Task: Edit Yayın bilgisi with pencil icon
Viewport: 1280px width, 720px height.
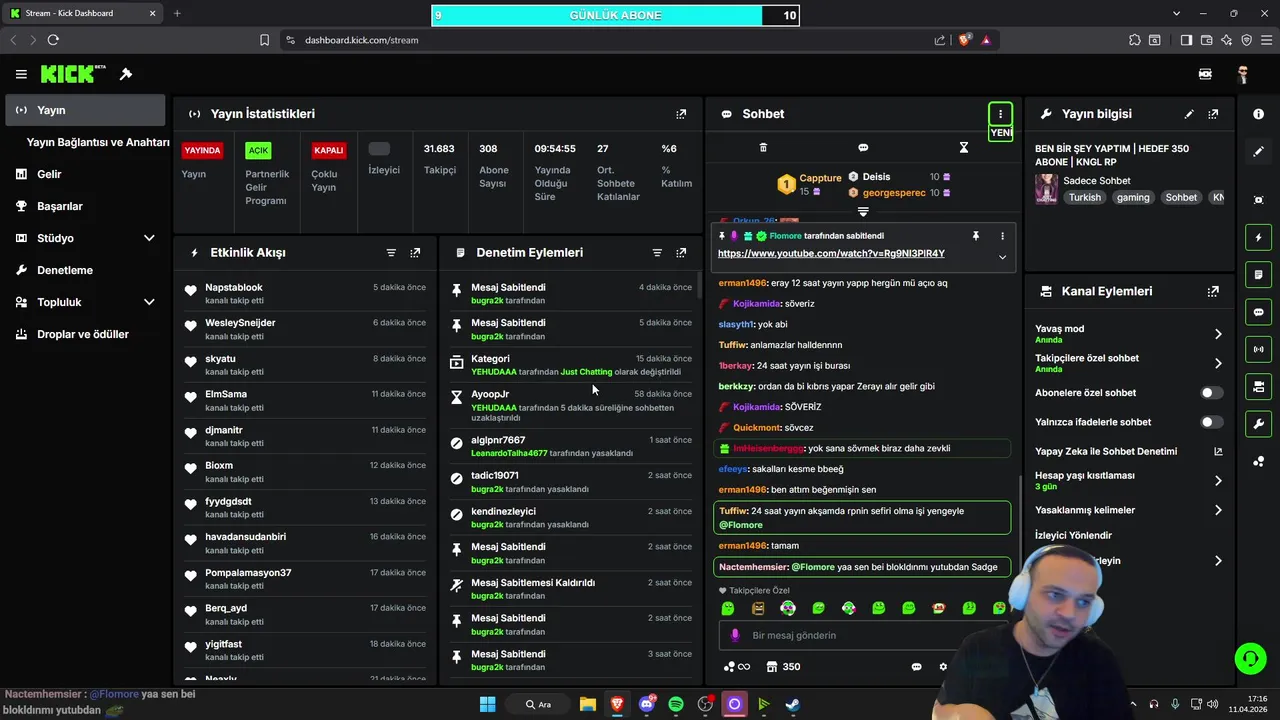Action: pyautogui.click(x=1189, y=114)
